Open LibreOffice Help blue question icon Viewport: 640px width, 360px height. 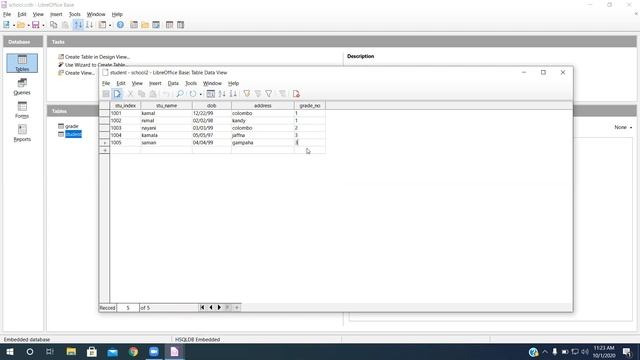coord(120,25)
